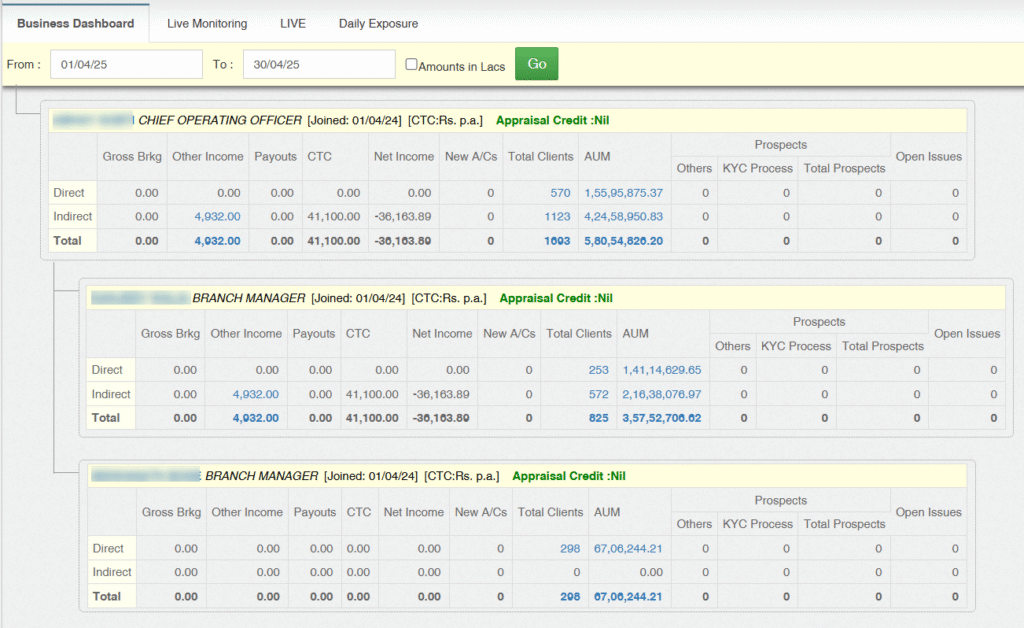Click the From date field showing 01/04/25
This screenshot has height=628, width=1024.
click(x=126, y=63)
